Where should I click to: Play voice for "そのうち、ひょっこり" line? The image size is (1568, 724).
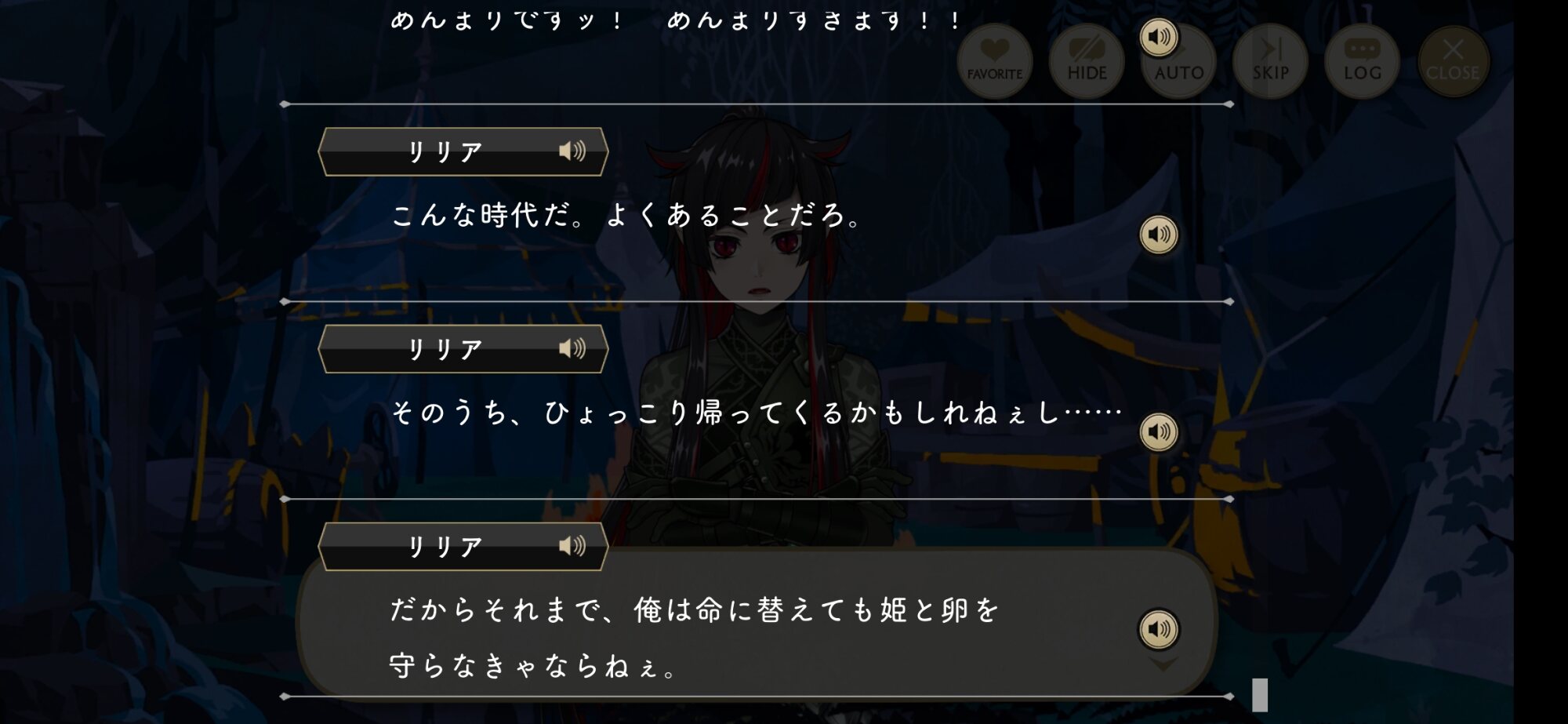[x=1159, y=432]
